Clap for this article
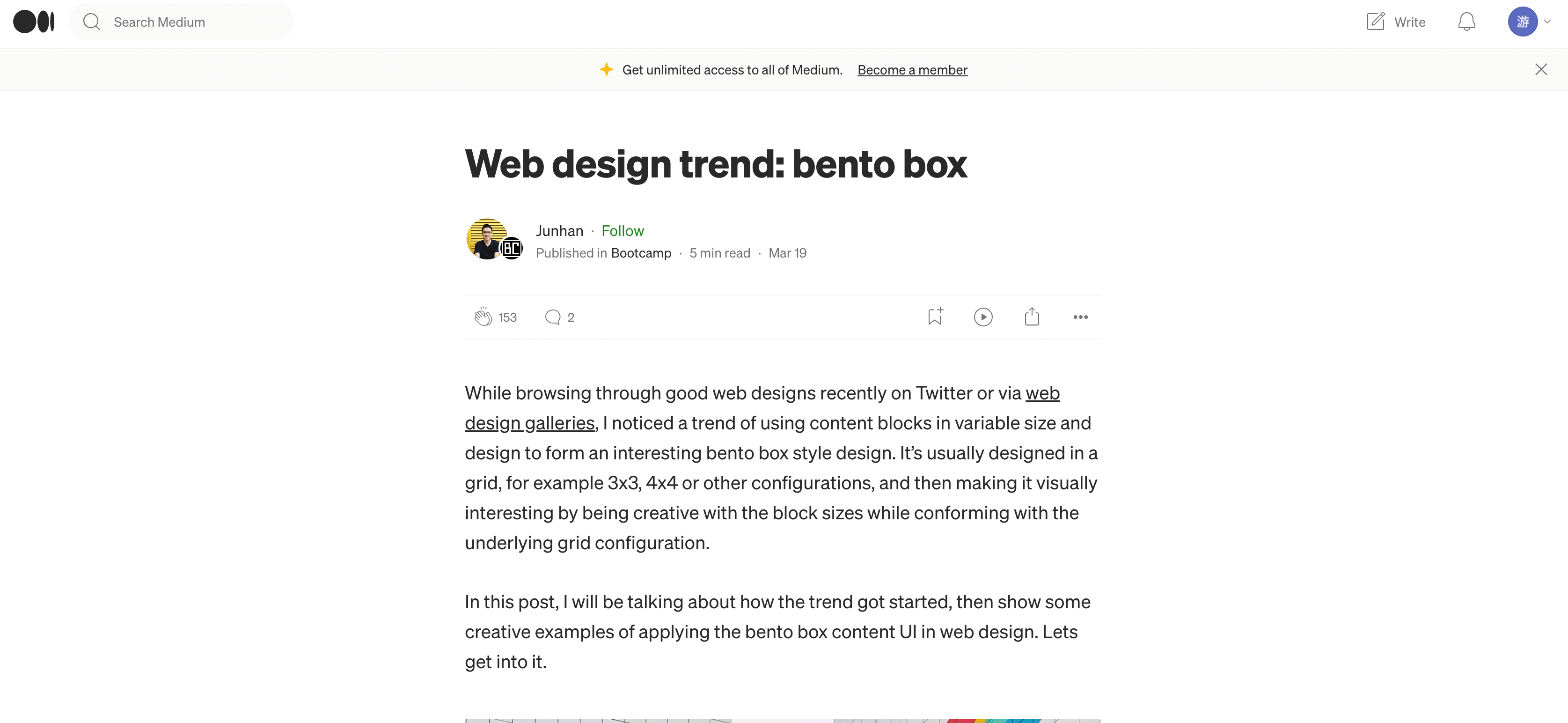1568x723 pixels. coord(484,317)
